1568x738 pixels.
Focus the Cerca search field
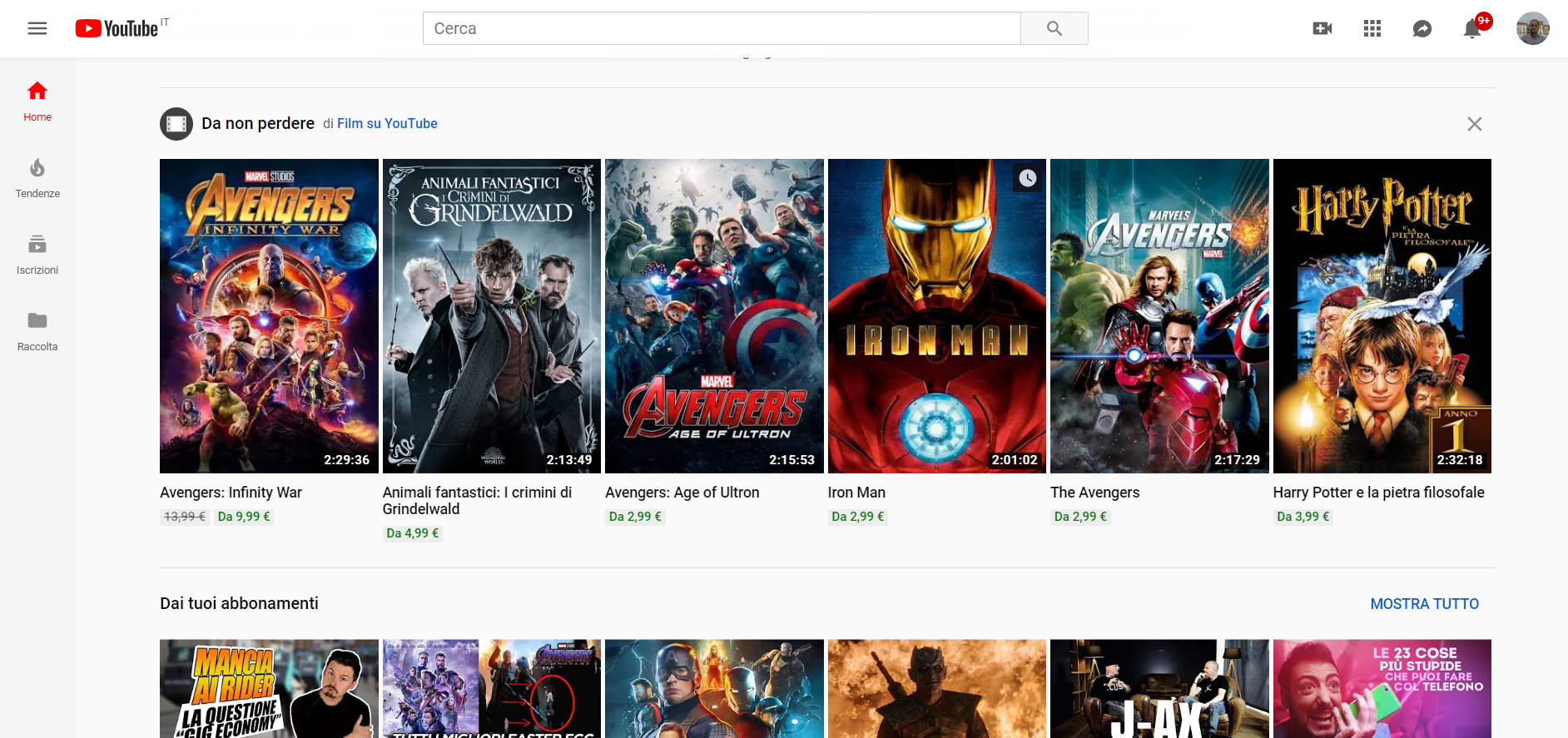(x=722, y=28)
